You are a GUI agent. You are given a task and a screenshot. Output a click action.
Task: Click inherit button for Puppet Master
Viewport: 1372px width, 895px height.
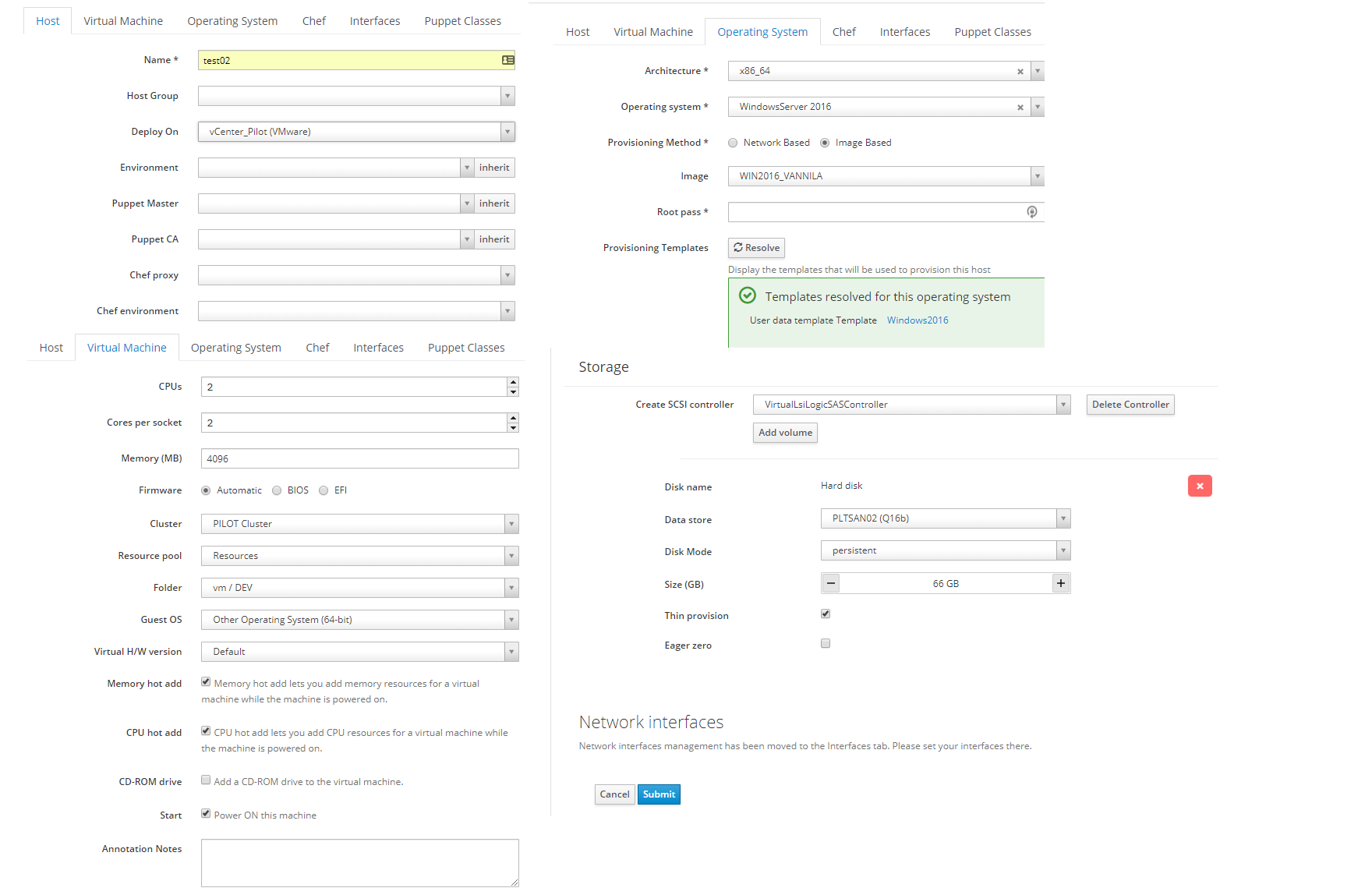494,203
